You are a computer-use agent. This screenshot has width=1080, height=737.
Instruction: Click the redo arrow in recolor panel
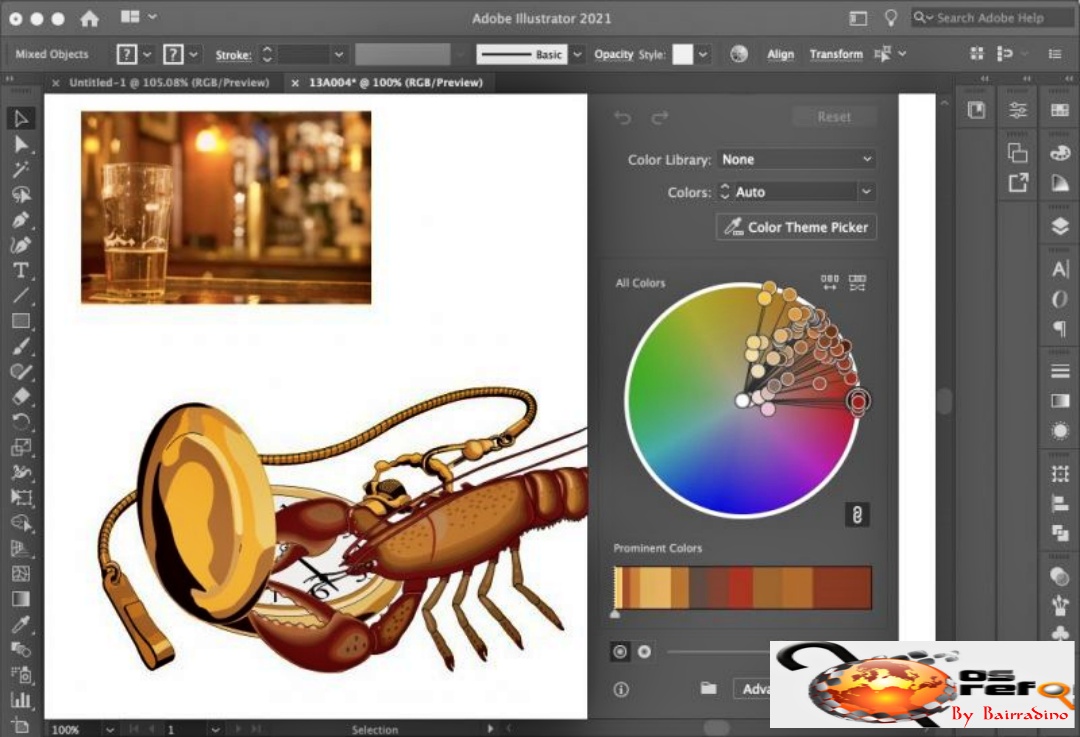point(660,118)
